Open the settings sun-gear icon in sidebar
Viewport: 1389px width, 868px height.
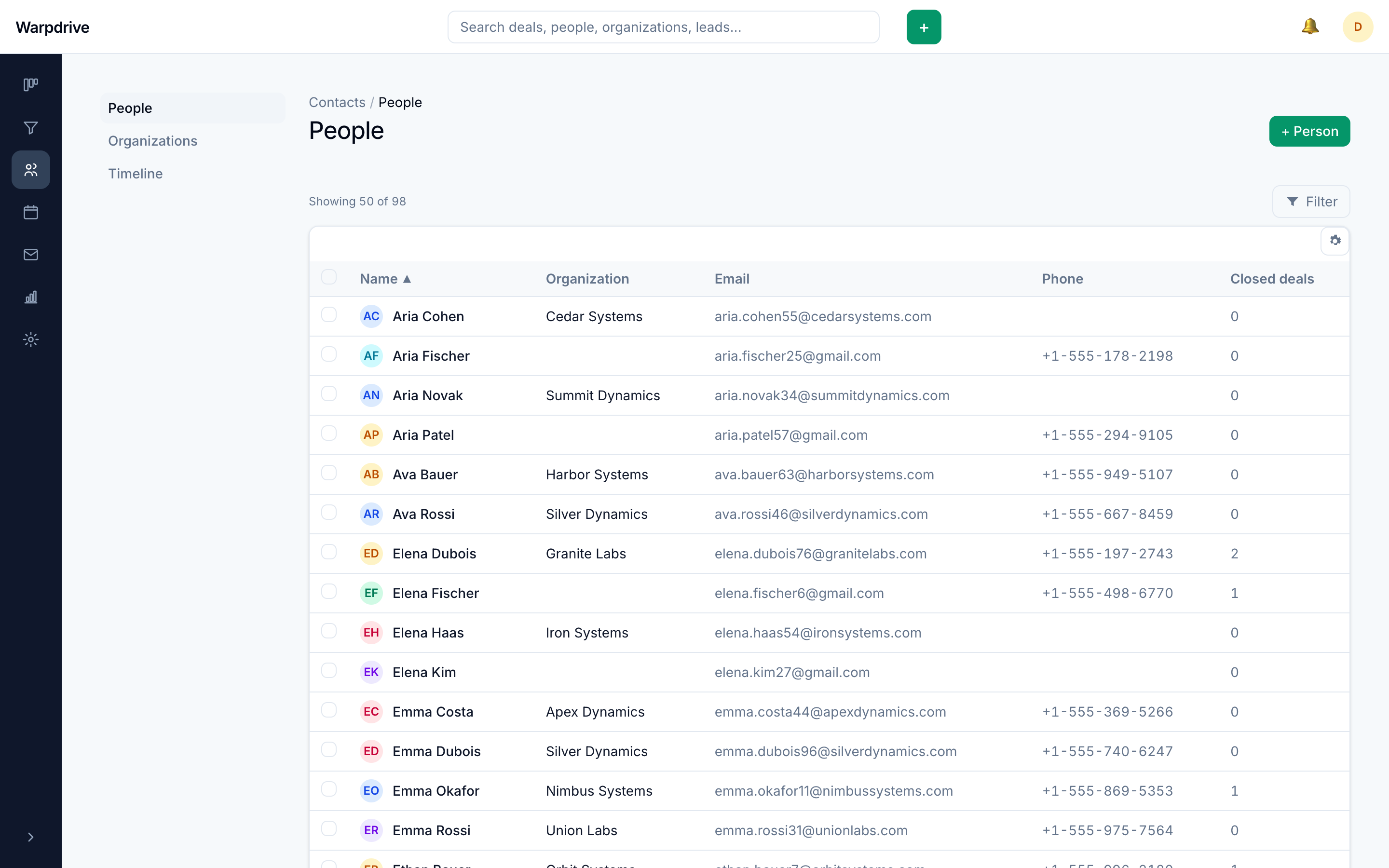[x=30, y=340]
